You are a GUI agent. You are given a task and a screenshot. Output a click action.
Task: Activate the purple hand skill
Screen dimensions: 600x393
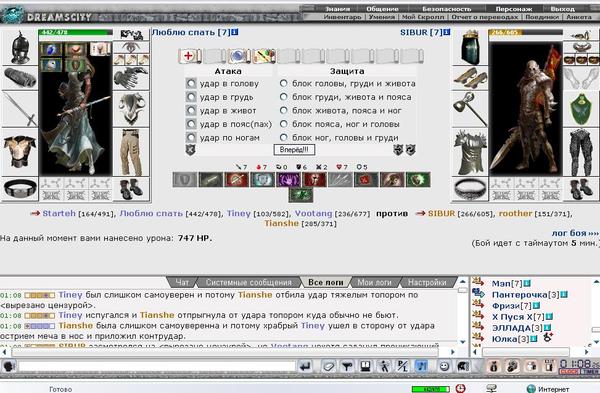click(289, 179)
